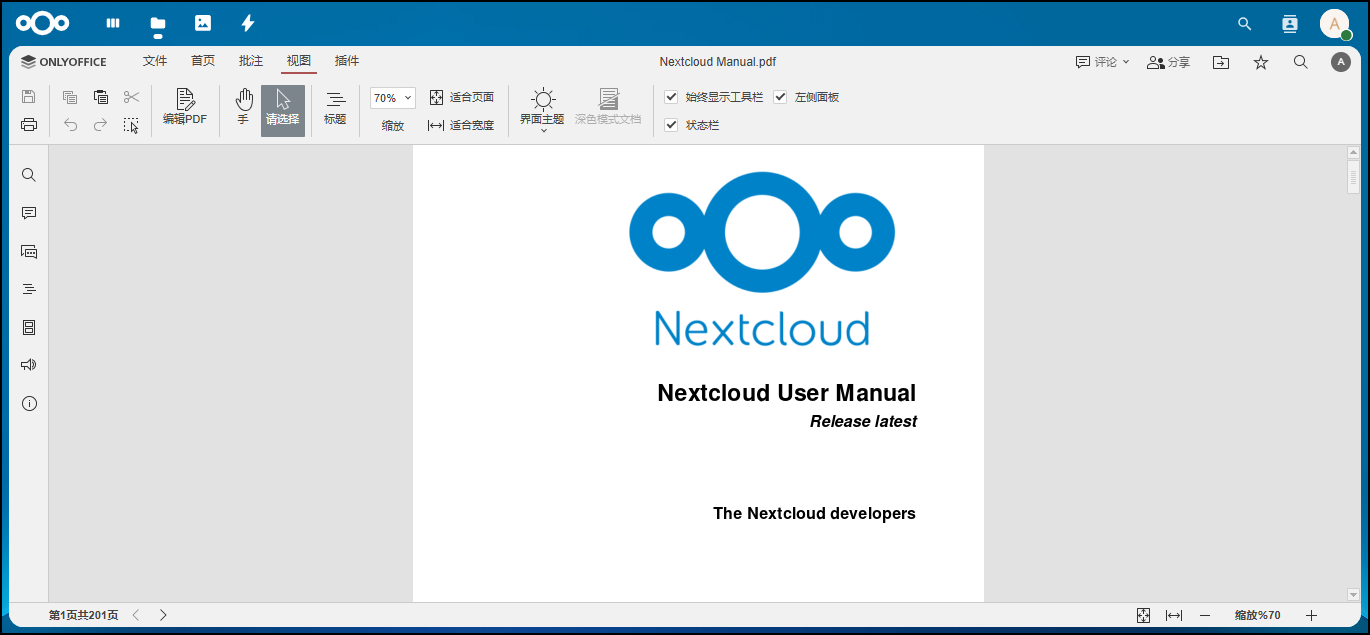This screenshot has width=1370, height=635.
Task: Click the 分享 share button
Action: [x=1168, y=62]
